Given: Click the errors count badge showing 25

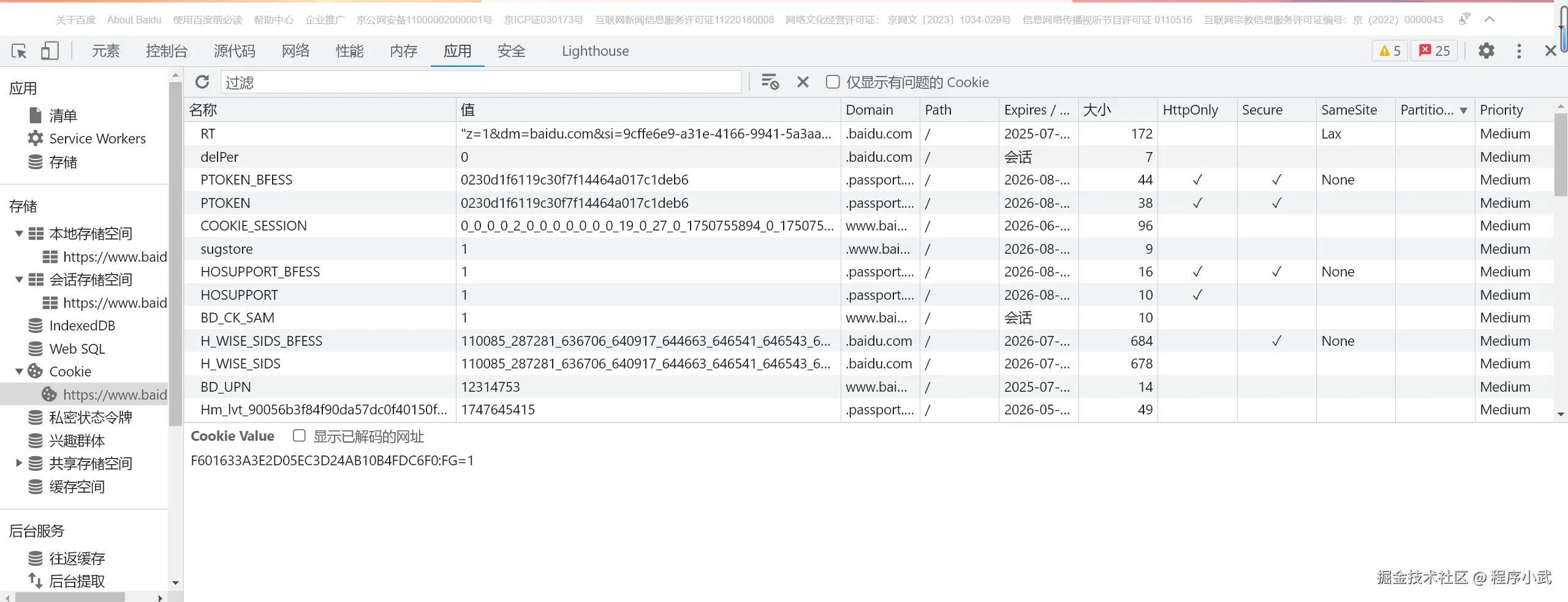Looking at the screenshot, I should click(x=1434, y=51).
